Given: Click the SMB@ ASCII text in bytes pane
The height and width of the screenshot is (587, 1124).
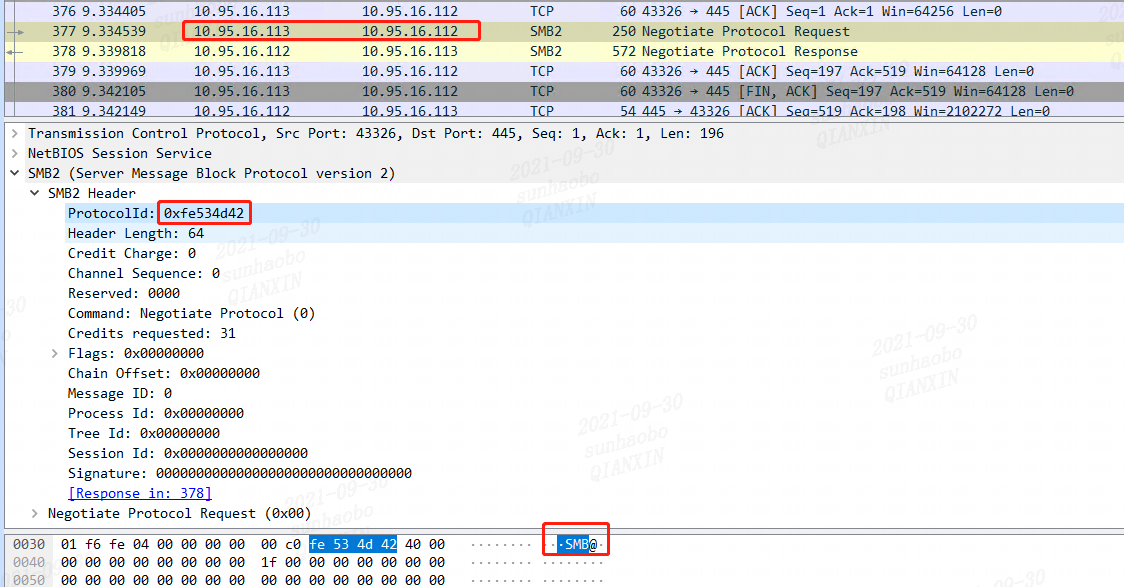Looking at the screenshot, I should point(575,544).
